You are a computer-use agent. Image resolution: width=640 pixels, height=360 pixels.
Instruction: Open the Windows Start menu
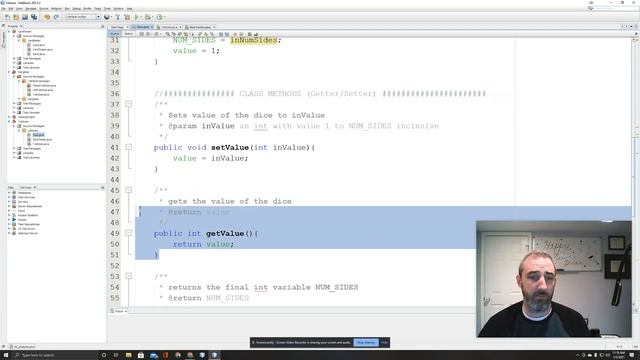[x=6, y=355]
